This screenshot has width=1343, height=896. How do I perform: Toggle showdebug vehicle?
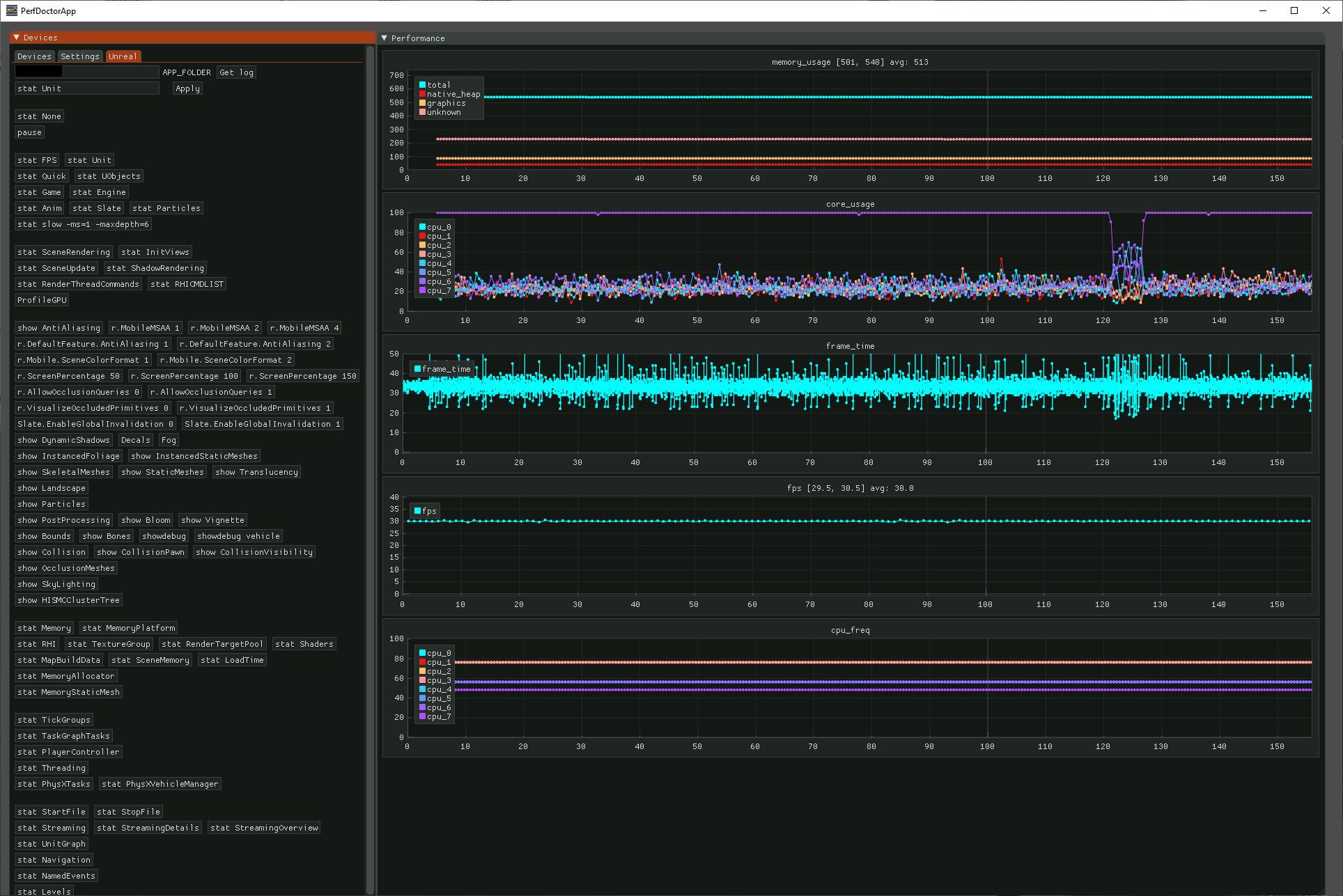238,536
